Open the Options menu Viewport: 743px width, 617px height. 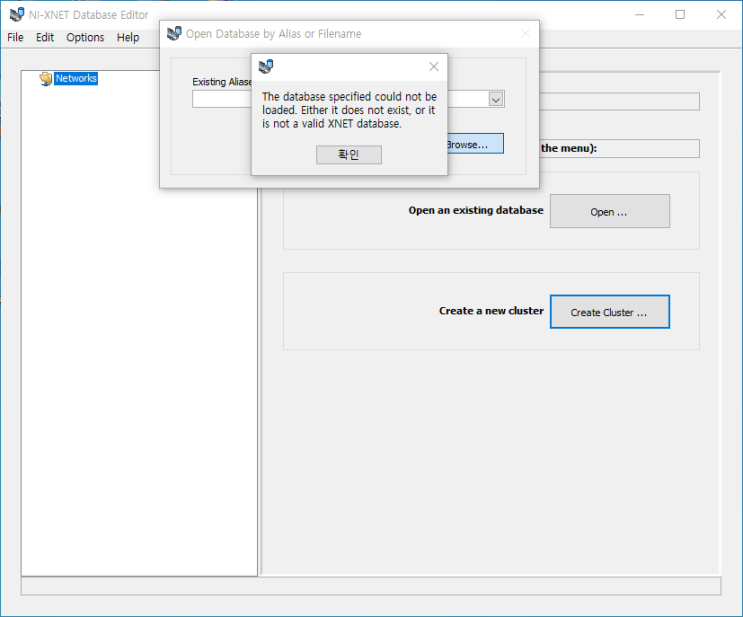pyautogui.click(x=85, y=37)
